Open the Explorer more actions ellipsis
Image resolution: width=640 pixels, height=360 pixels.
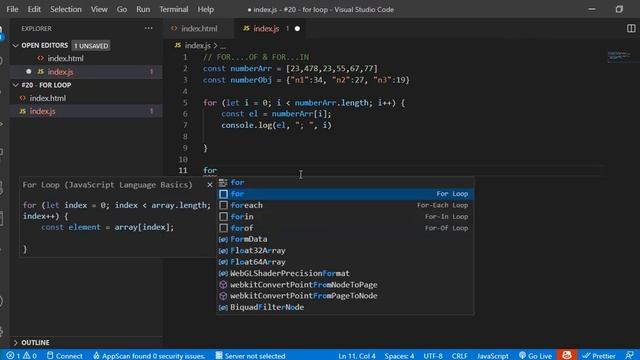[149, 29]
